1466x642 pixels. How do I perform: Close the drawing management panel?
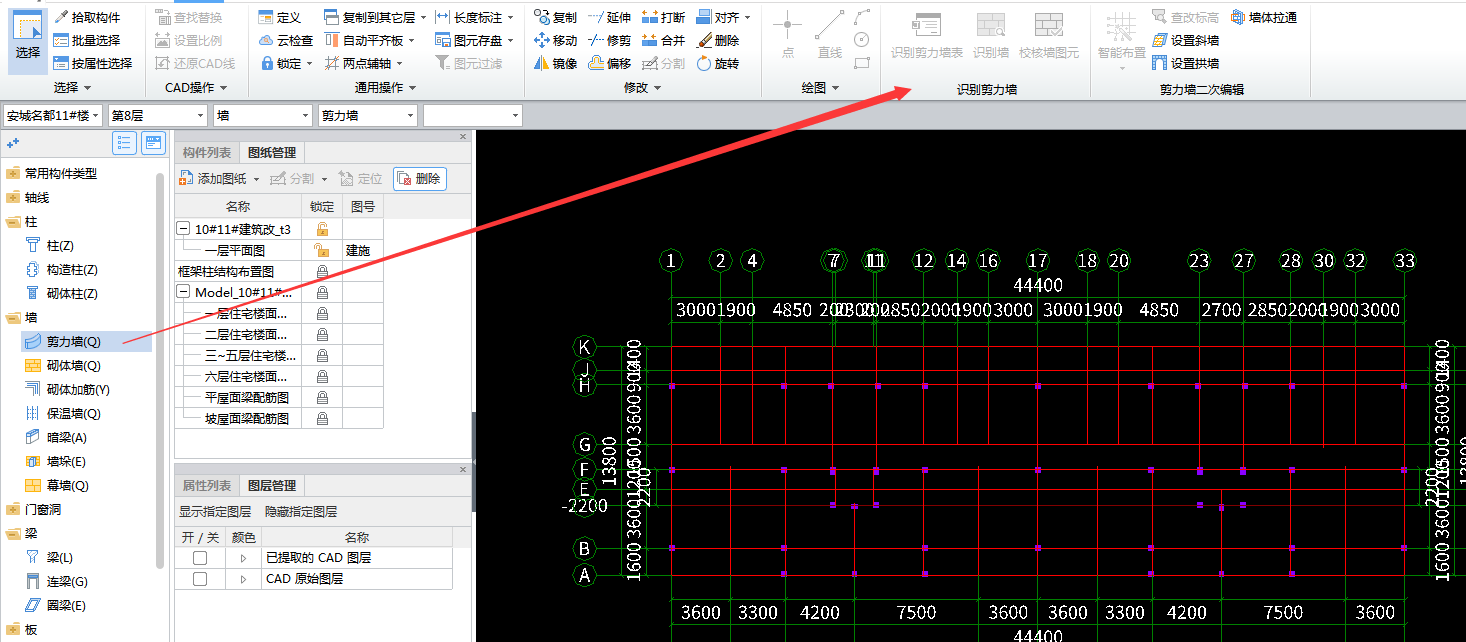coord(463,137)
